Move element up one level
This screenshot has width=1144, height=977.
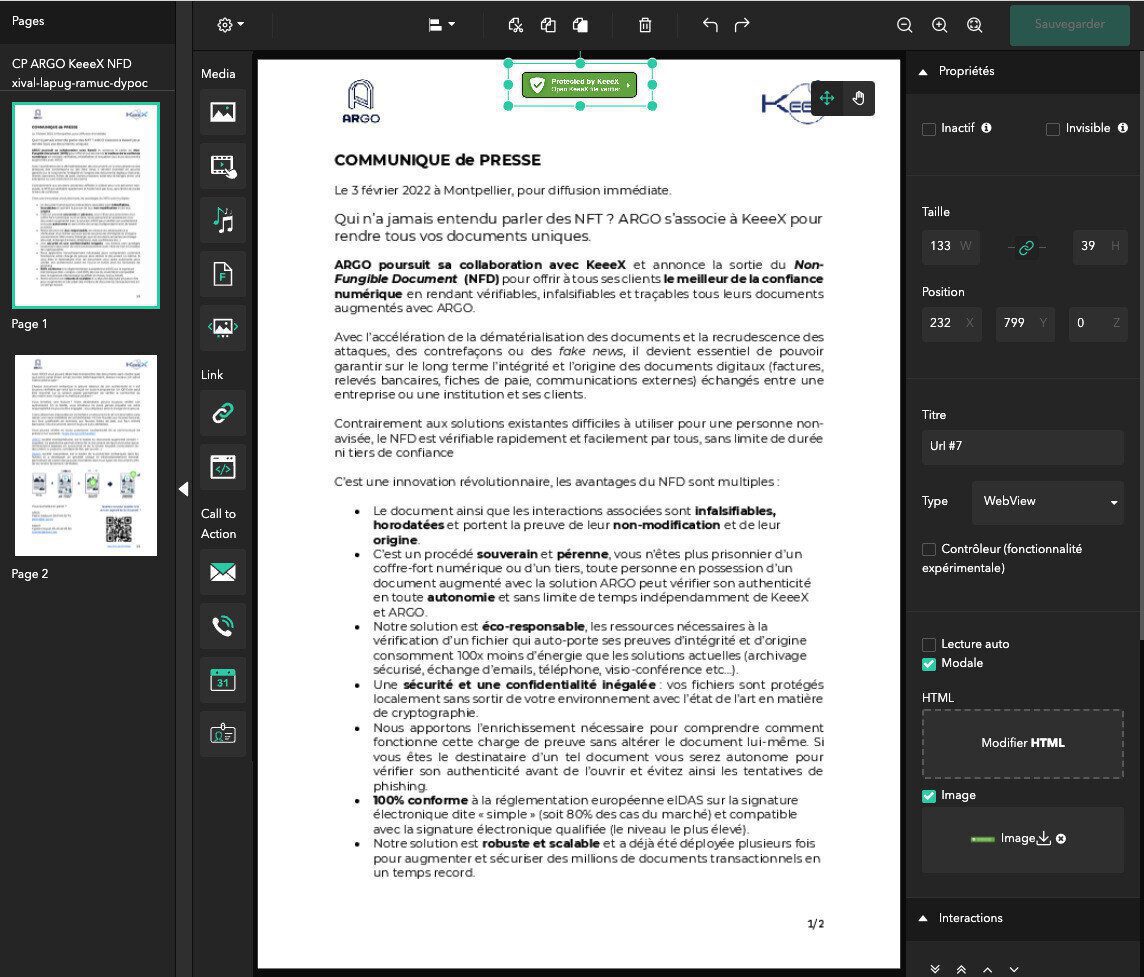(987, 969)
